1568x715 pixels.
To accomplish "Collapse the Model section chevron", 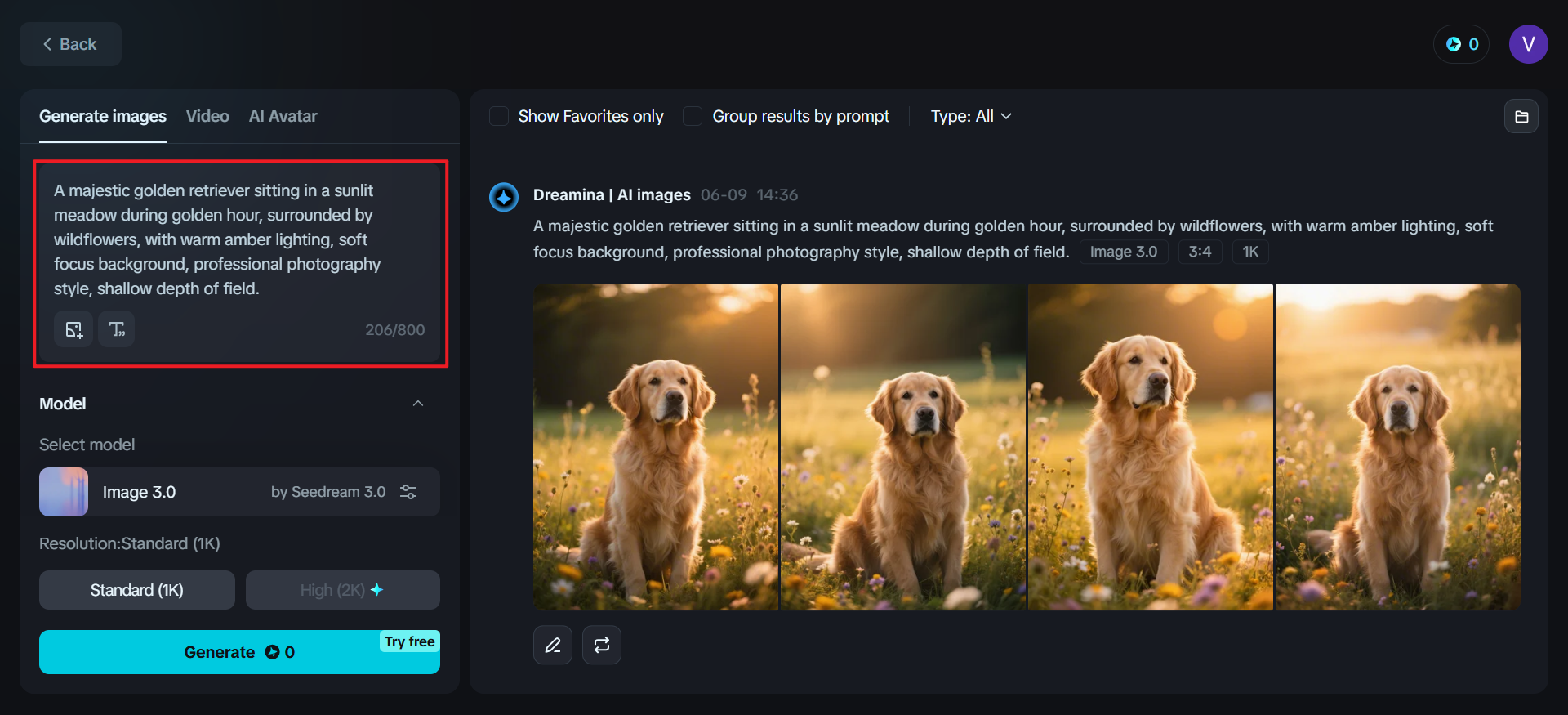I will coord(418,404).
